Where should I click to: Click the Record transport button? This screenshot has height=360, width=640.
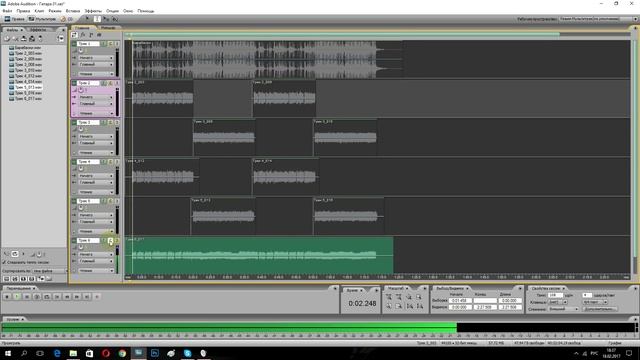coord(97,297)
